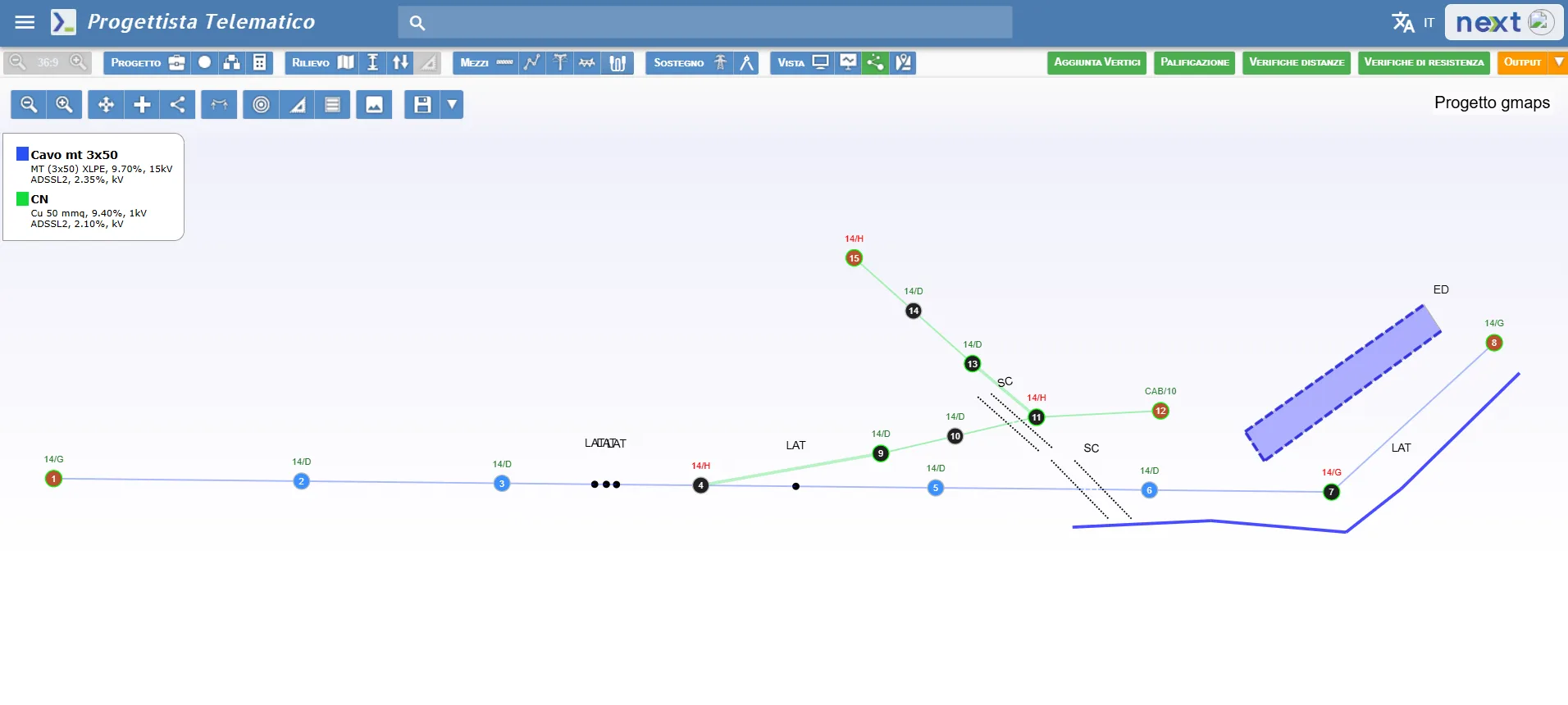Select support node 9
Image resolution: width=1568 pixels, height=705 pixels.
point(881,453)
